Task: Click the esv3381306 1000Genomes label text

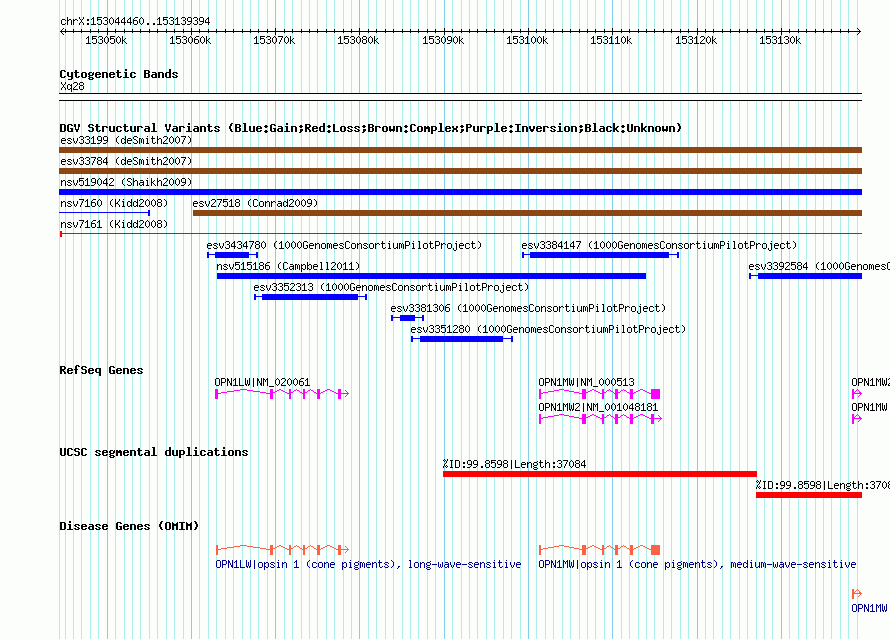Action: pos(528,308)
